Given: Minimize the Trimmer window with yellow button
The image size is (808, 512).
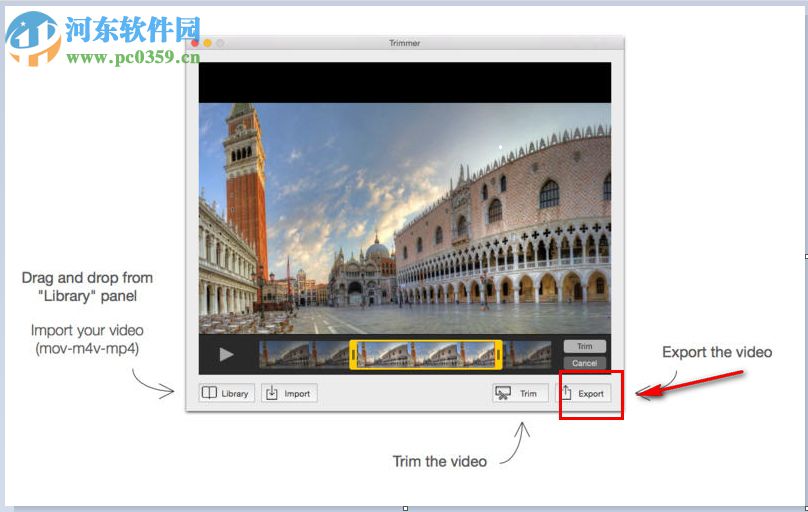Looking at the screenshot, I should [208, 43].
